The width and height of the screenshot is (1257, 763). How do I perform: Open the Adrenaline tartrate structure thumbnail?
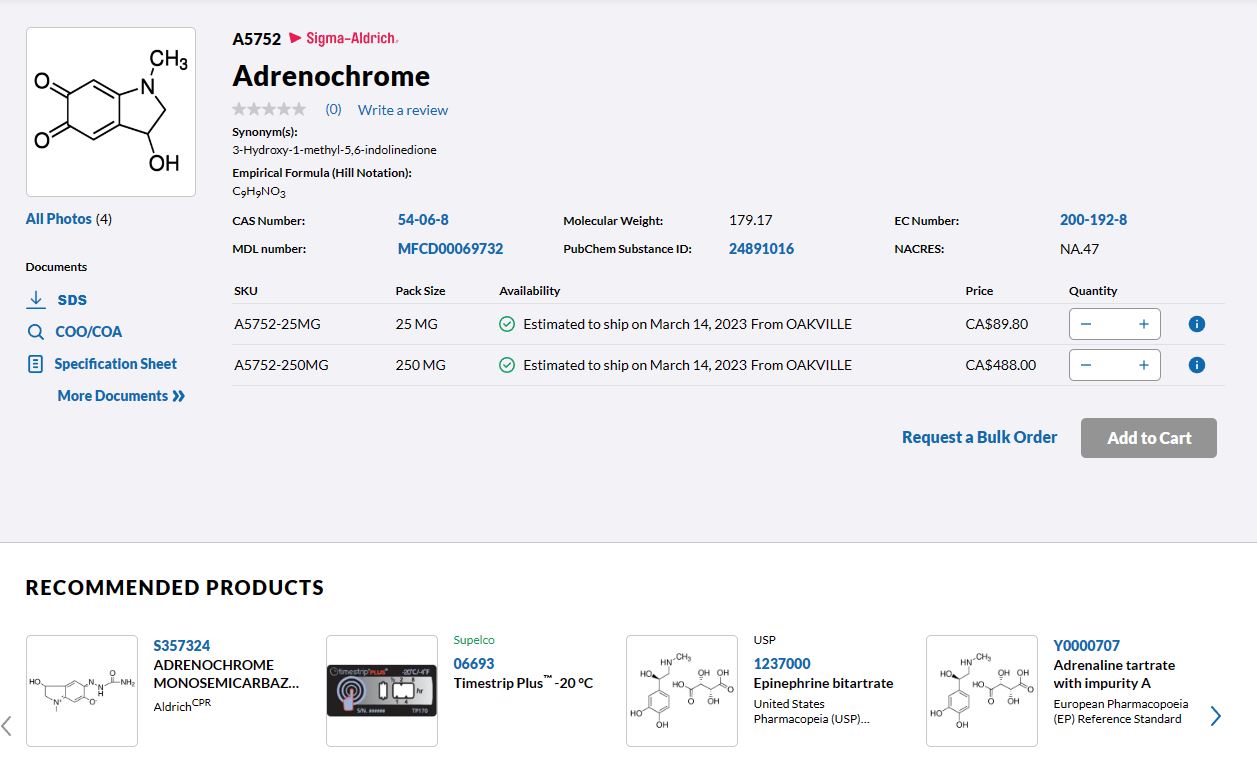pos(982,690)
